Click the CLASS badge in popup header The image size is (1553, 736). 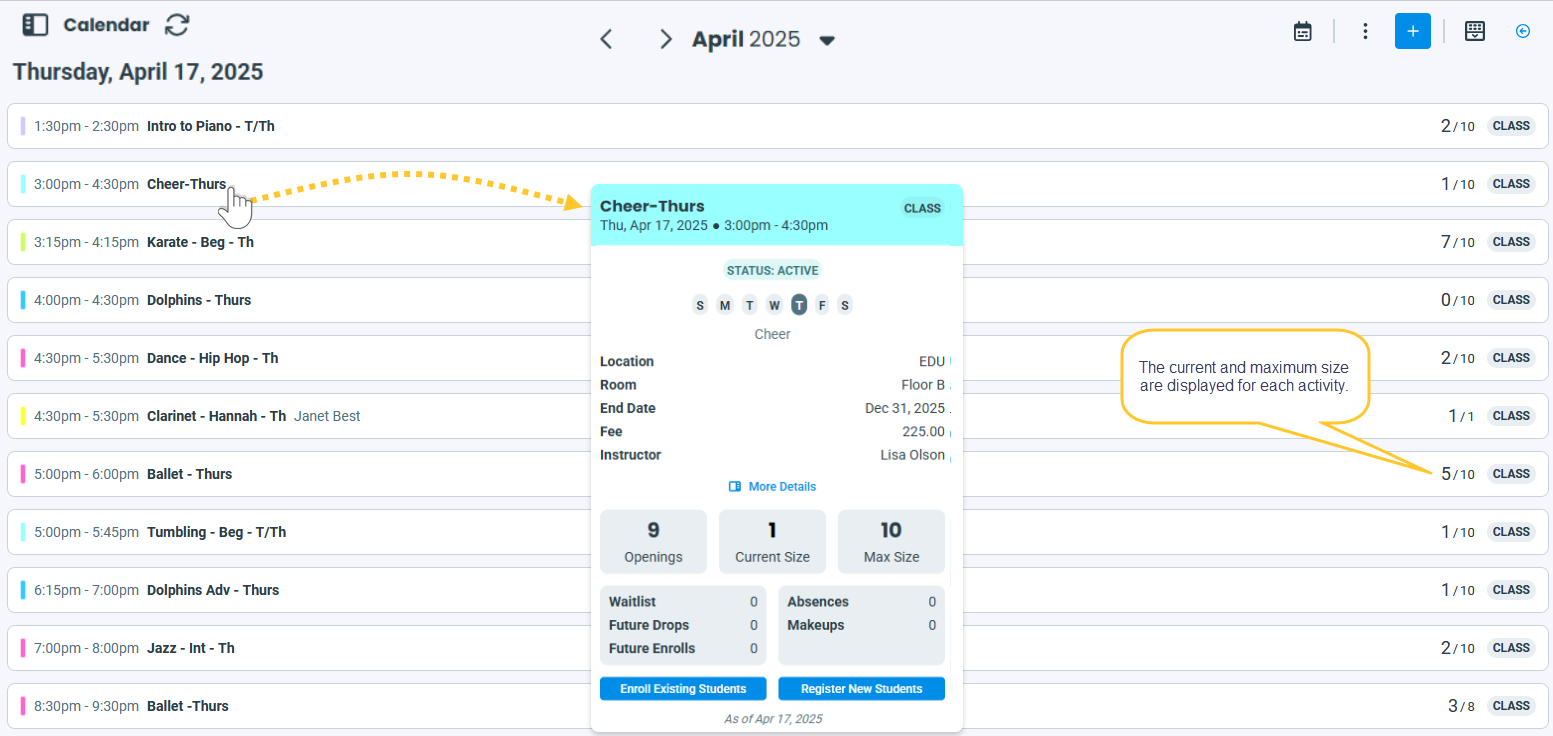[922, 208]
